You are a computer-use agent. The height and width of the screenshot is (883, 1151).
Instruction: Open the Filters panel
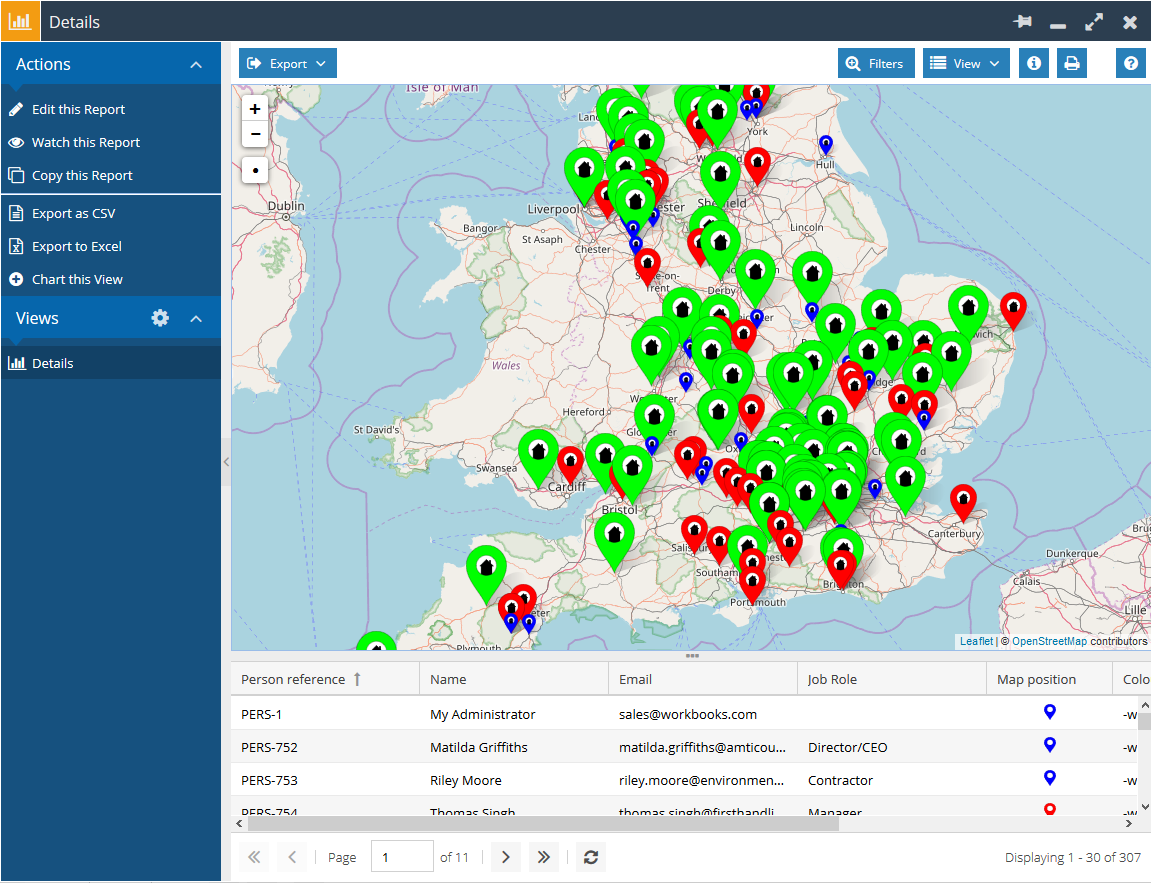click(x=876, y=64)
